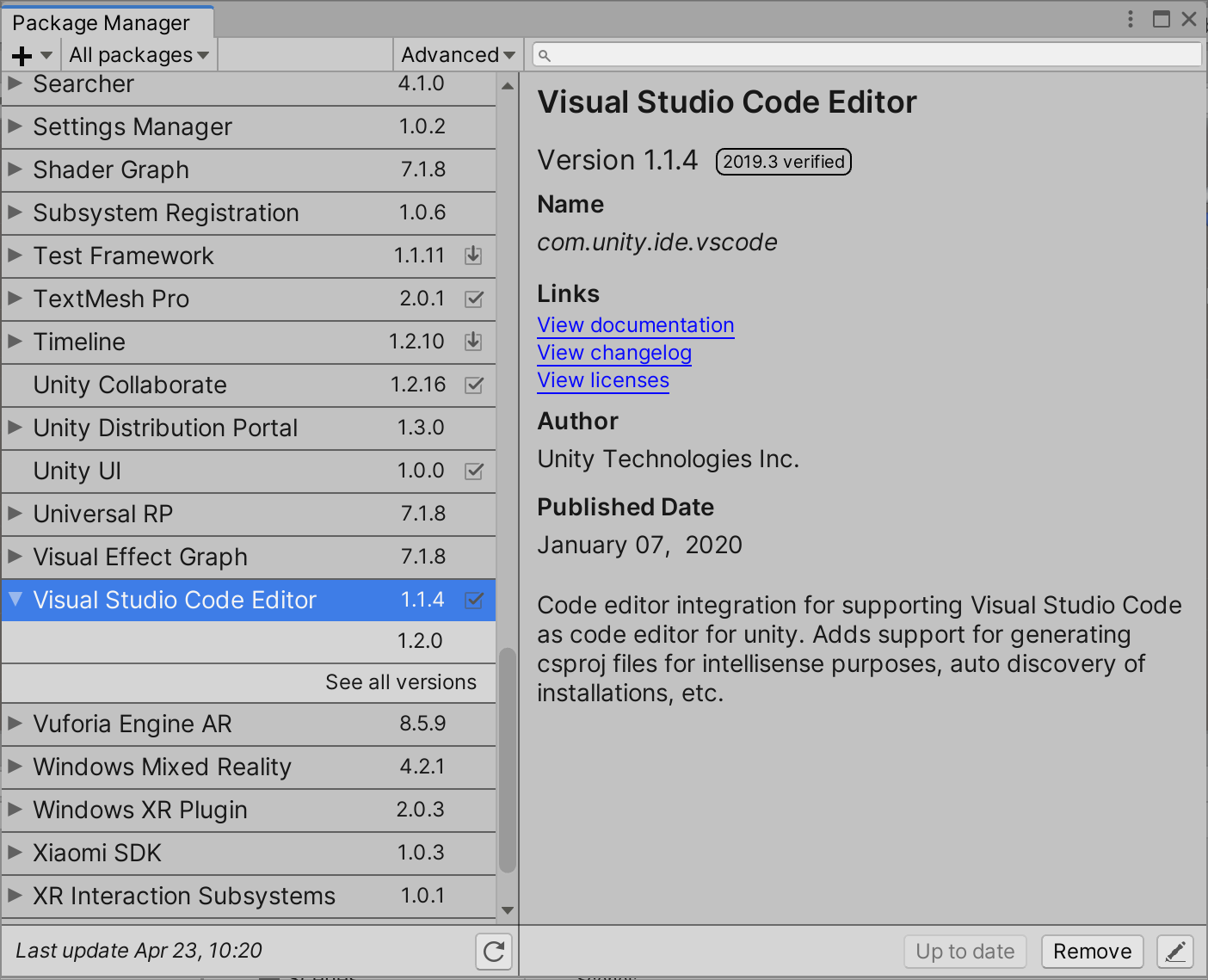Open View documentation link
The height and width of the screenshot is (980, 1208).
[636, 325]
